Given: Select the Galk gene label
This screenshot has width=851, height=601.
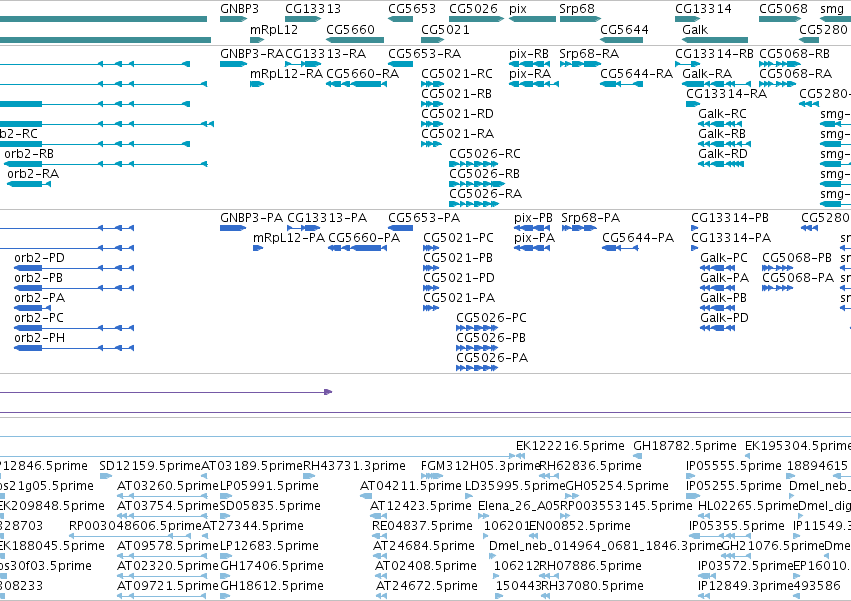Looking at the screenshot, I should [695, 29].
